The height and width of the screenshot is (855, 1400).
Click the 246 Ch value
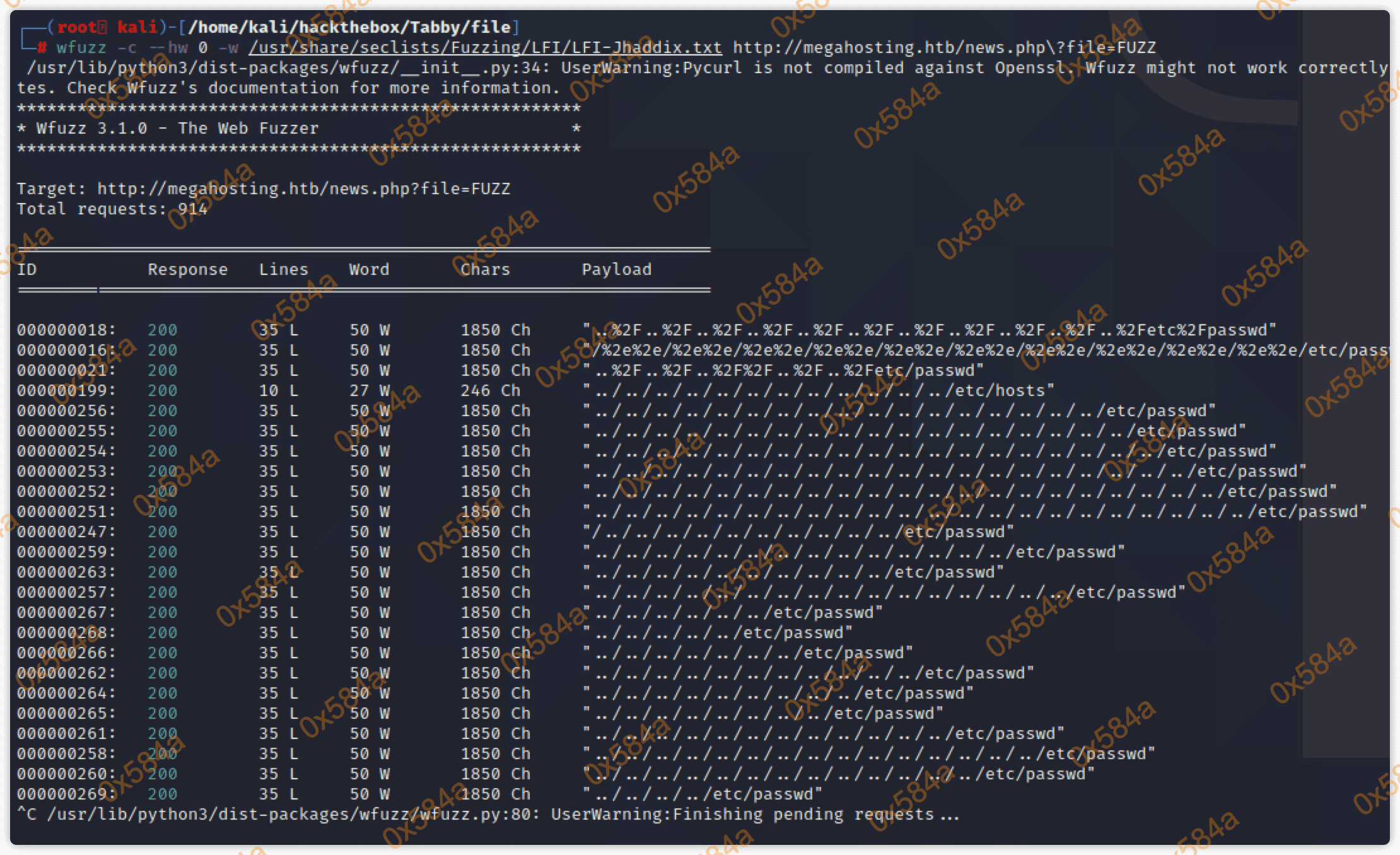coord(490,390)
